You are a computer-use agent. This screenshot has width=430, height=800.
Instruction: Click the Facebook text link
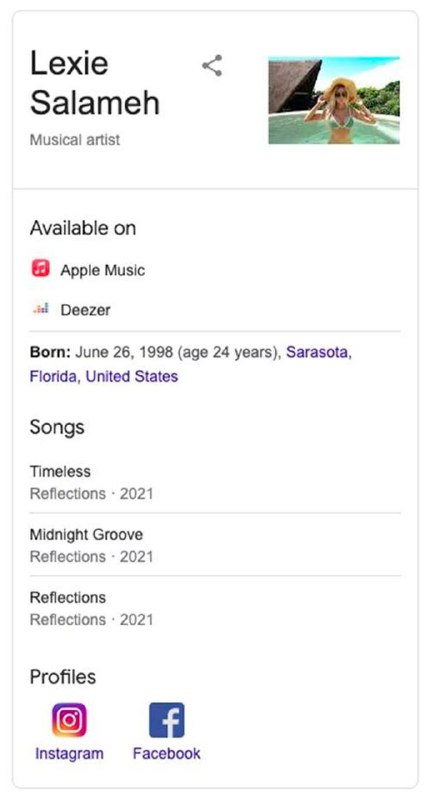166,754
